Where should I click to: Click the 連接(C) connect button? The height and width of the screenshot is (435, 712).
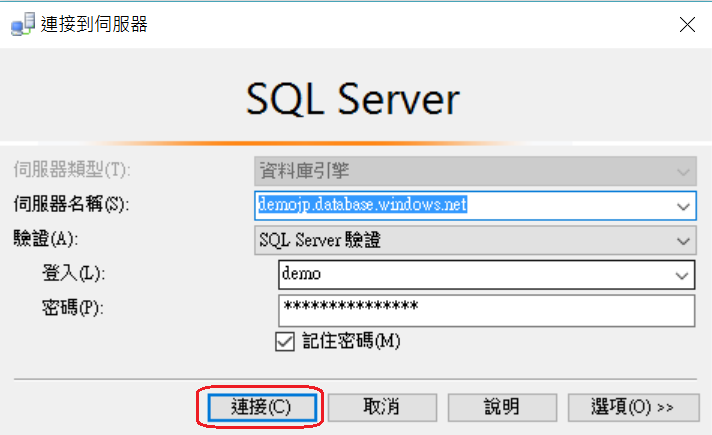point(262,407)
